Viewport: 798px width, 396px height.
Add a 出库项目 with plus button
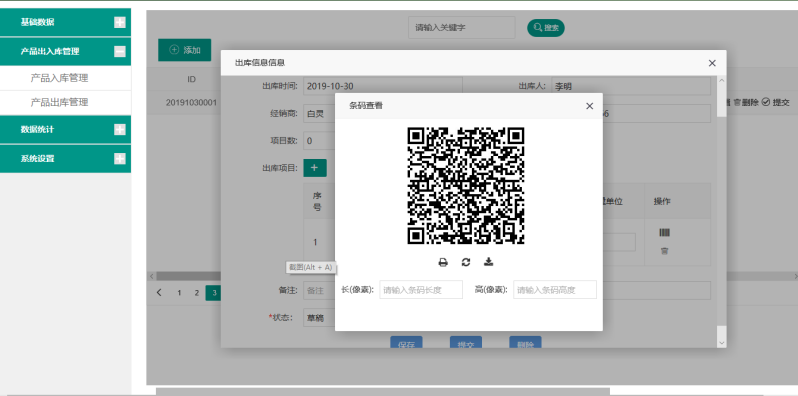315,167
